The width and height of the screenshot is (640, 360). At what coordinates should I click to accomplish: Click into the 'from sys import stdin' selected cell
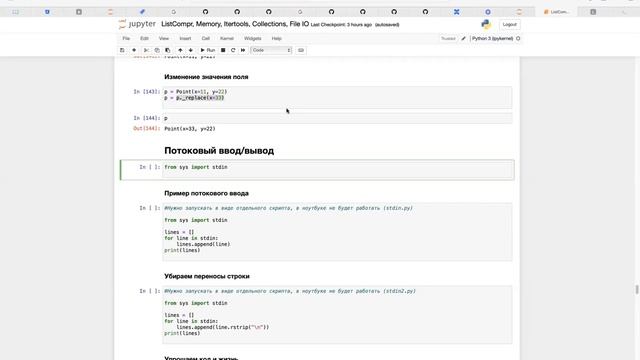(338, 169)
